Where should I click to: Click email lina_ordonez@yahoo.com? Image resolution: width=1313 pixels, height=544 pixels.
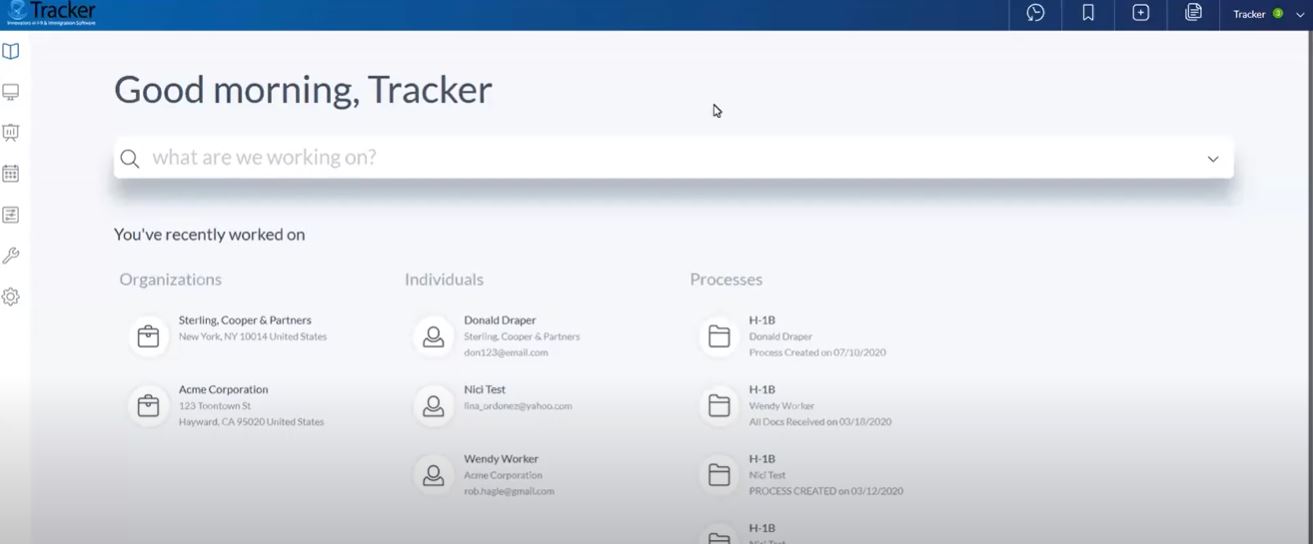518,406
